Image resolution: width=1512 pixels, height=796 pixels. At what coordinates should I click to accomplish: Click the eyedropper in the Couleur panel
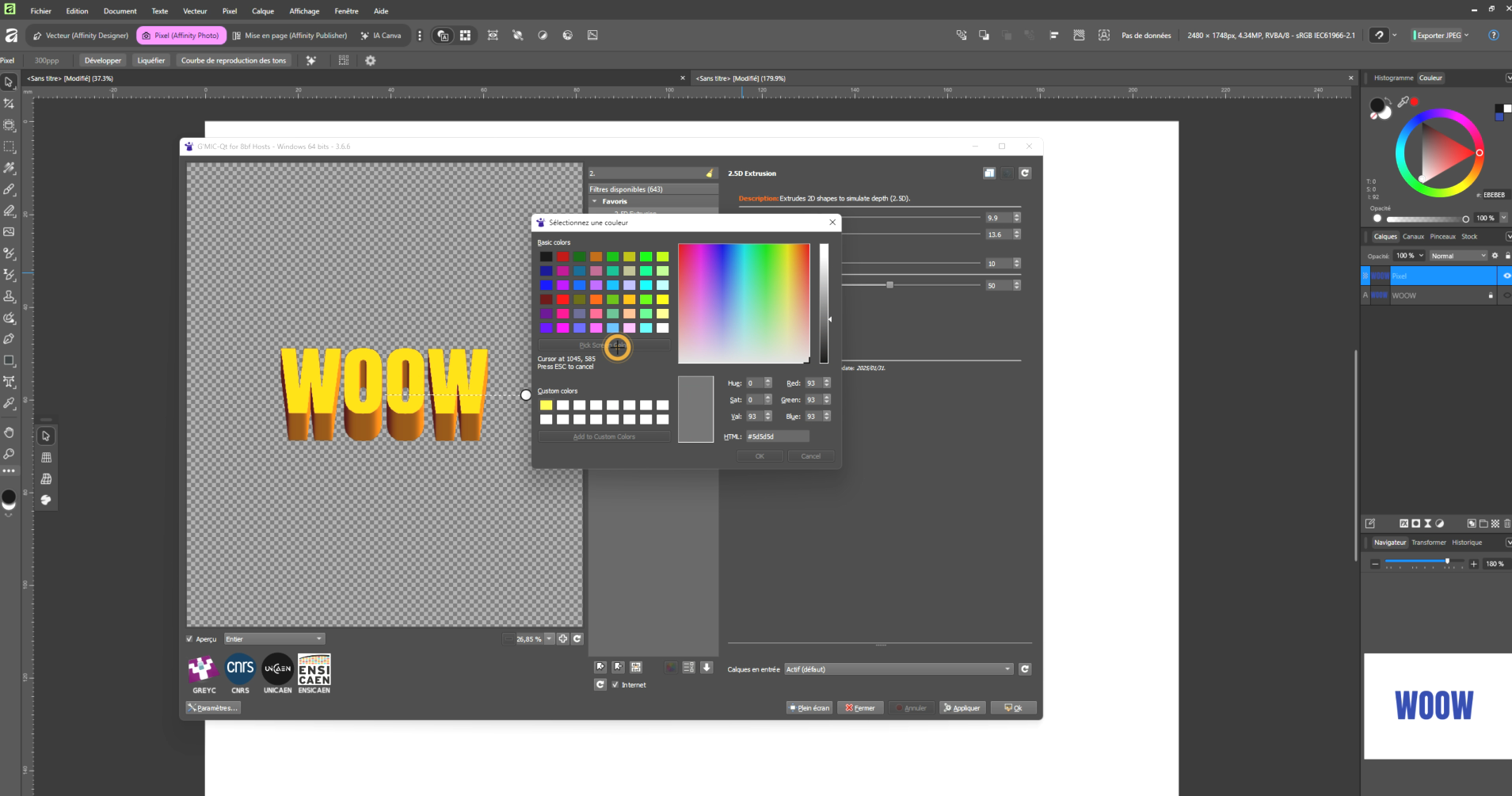(1403, 102)
